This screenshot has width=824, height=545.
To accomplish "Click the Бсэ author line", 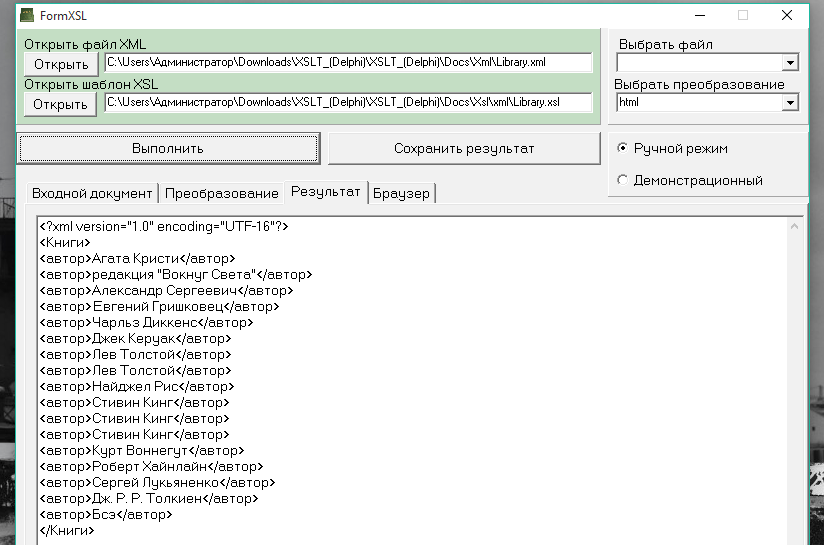I will [x=106, y=515].
